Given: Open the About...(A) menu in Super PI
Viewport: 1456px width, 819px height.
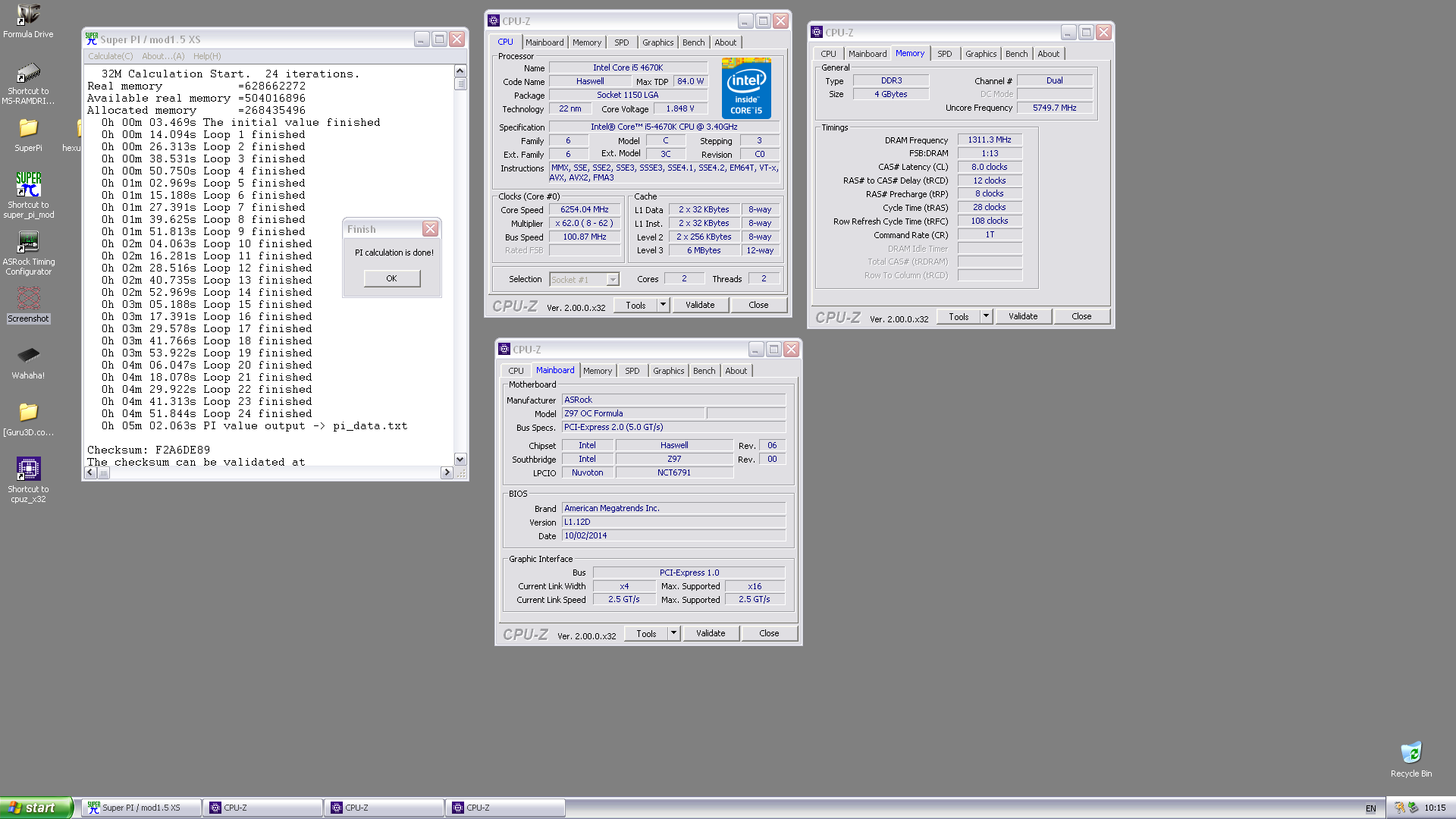Looking at the screenshot, I should (x=163, y=56).
